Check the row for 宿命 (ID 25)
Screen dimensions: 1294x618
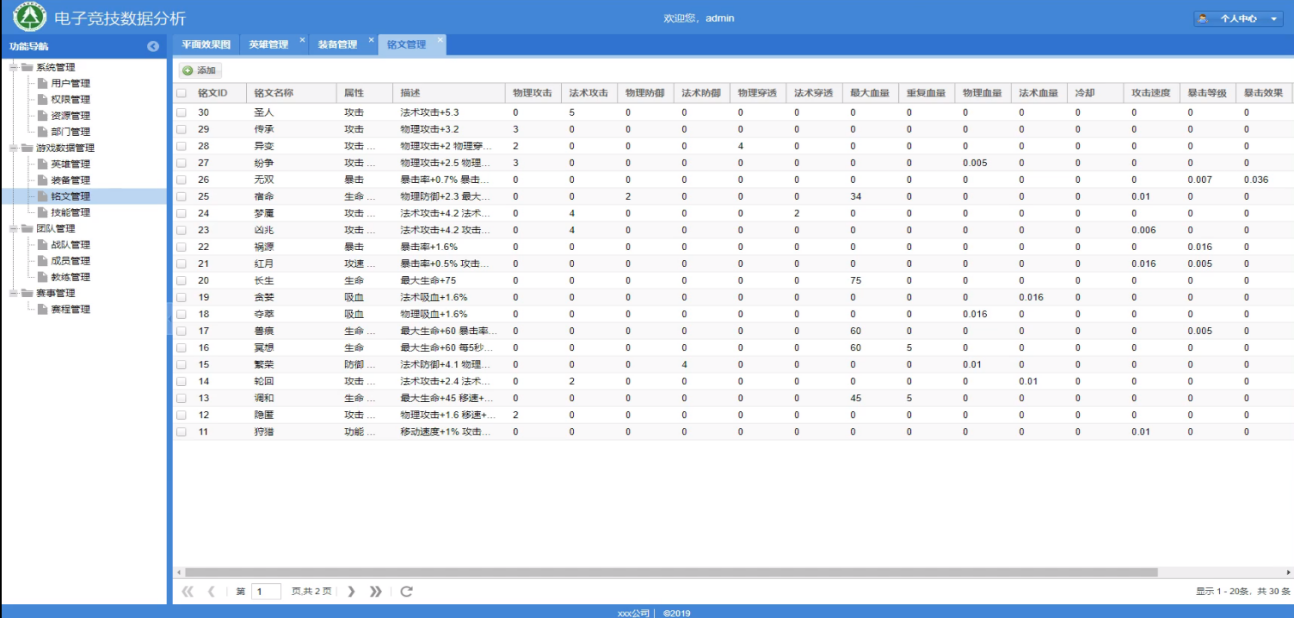pos(181,196)
